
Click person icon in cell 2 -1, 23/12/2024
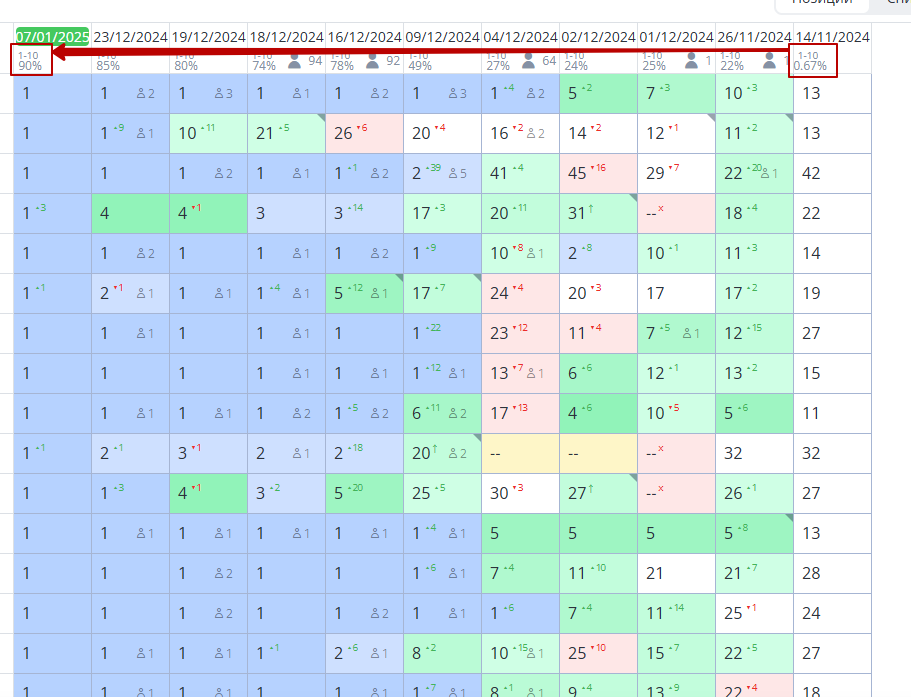click(x=141, y=293)
